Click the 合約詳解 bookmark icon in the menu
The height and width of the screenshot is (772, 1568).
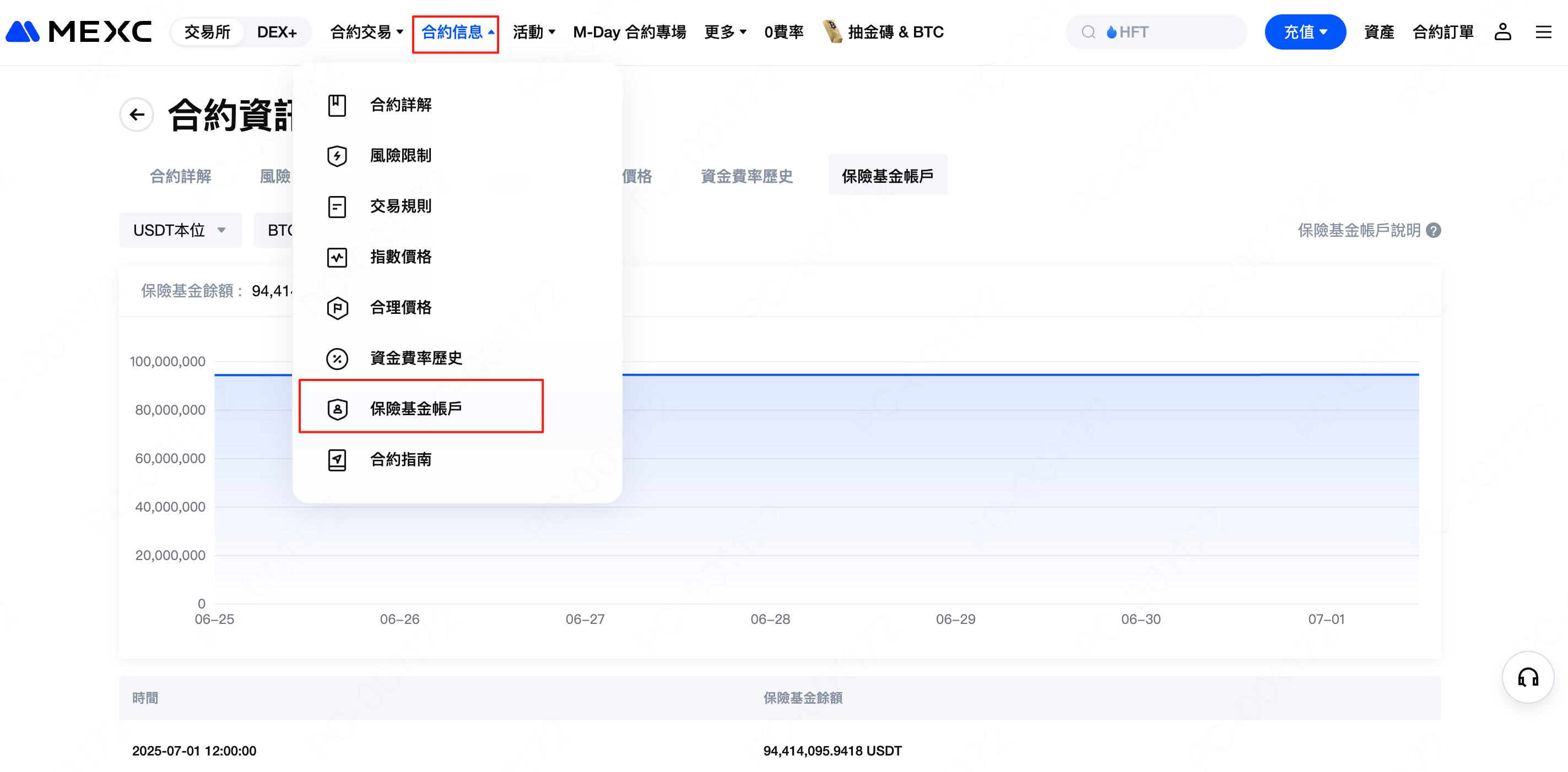coord(337,105)
